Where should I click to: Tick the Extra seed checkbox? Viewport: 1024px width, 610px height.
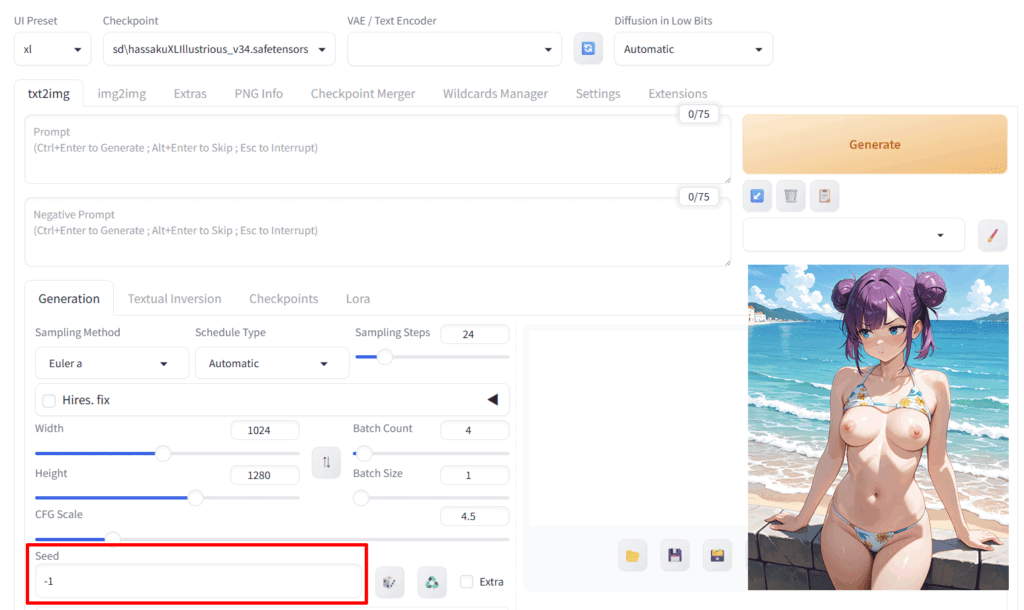(466, 582)
